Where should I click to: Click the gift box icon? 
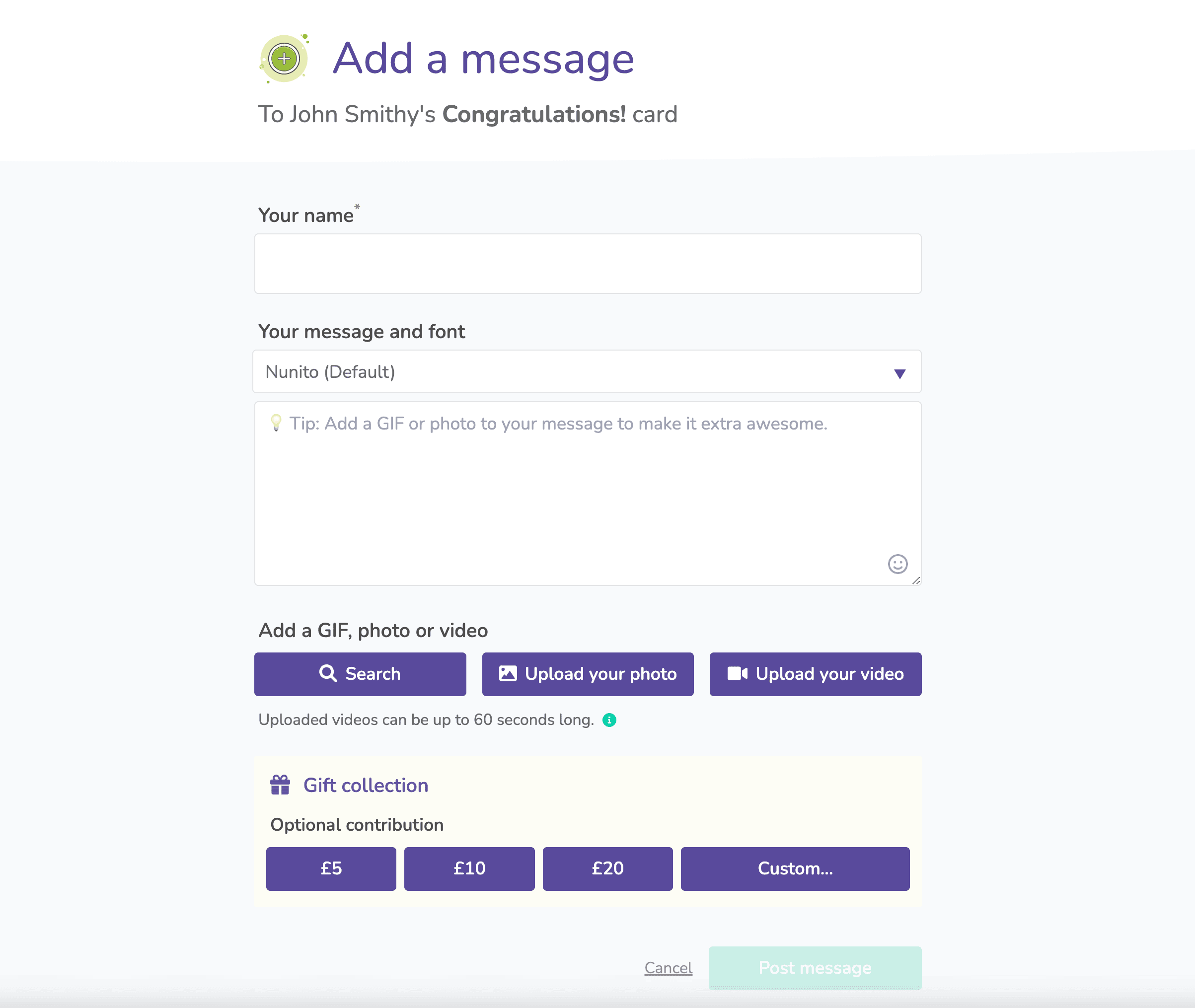[x=280, y=785]
